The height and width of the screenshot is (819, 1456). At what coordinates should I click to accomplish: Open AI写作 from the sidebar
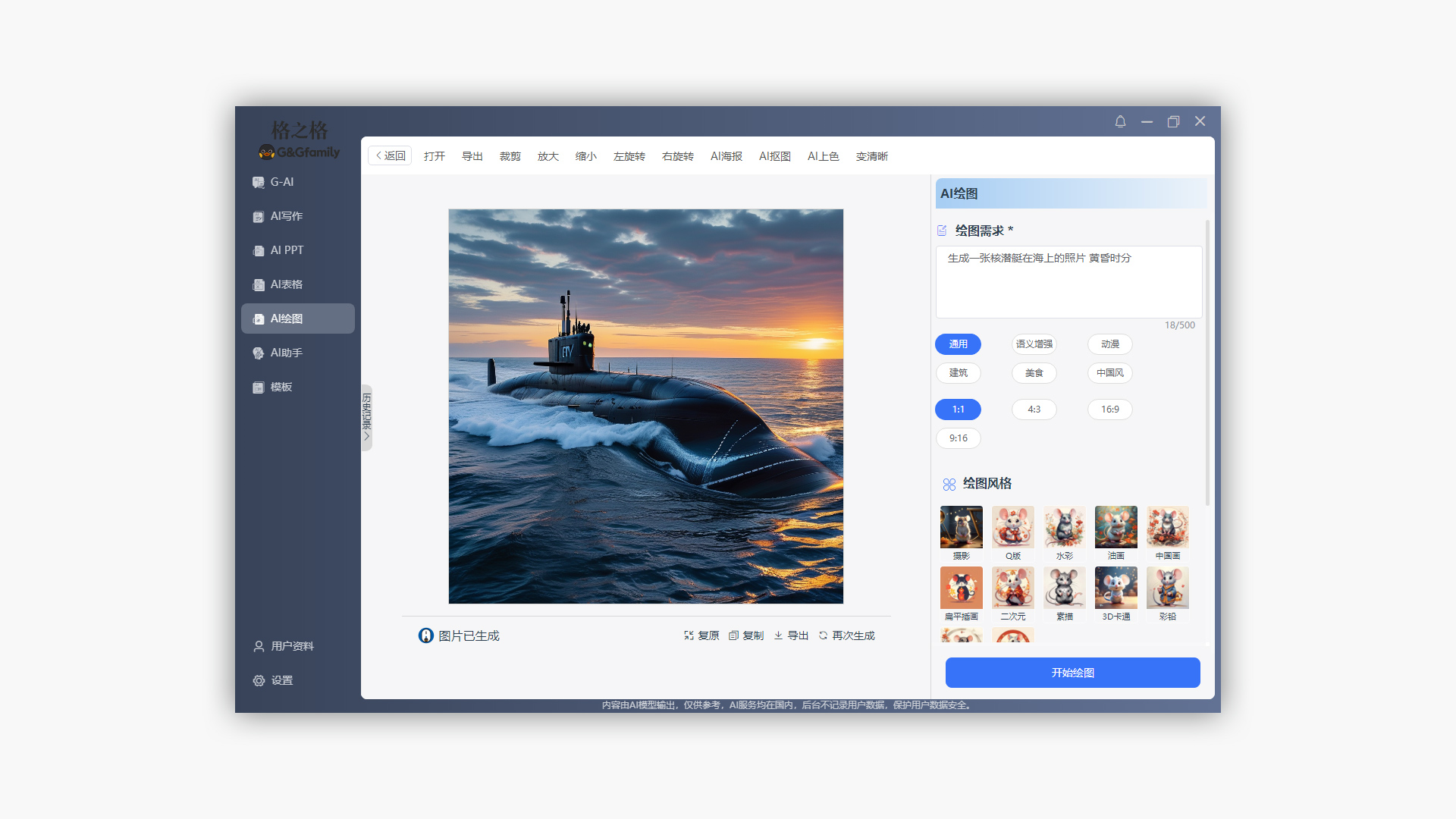(x=286, y=216)
